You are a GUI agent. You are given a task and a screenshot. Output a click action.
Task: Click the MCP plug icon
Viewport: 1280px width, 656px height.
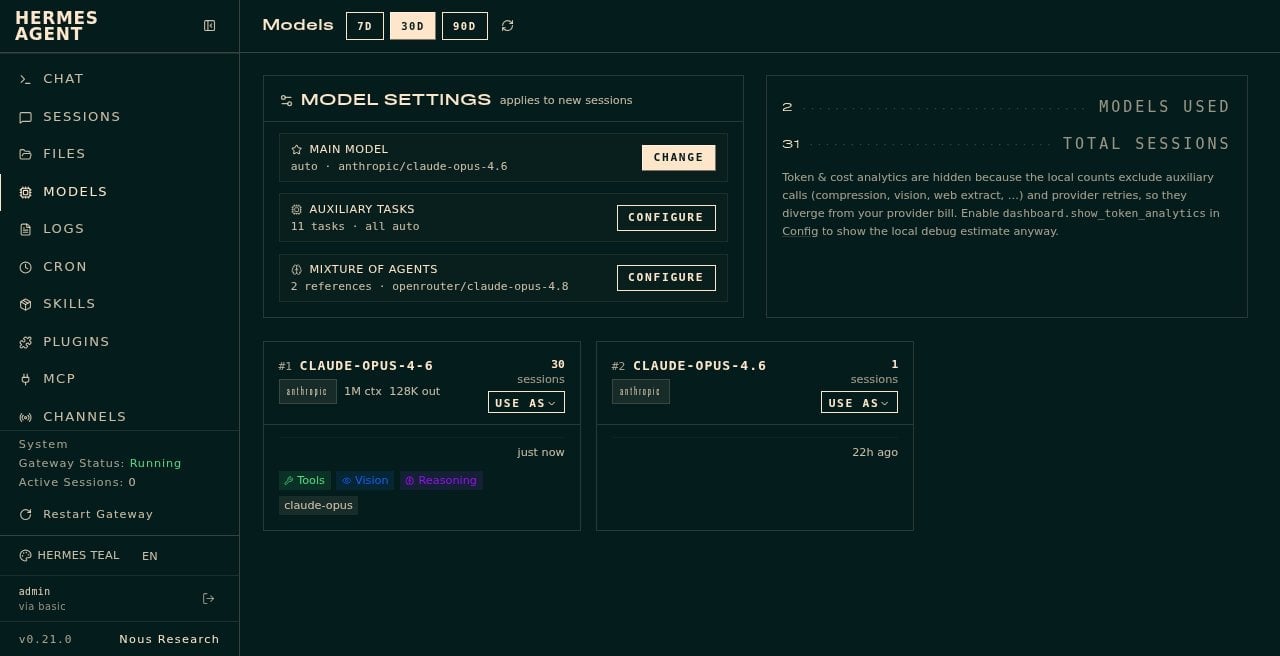pos(25,379)
